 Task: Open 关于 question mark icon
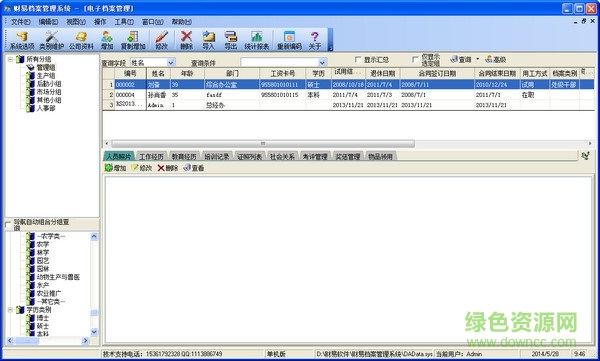point(315,40)
